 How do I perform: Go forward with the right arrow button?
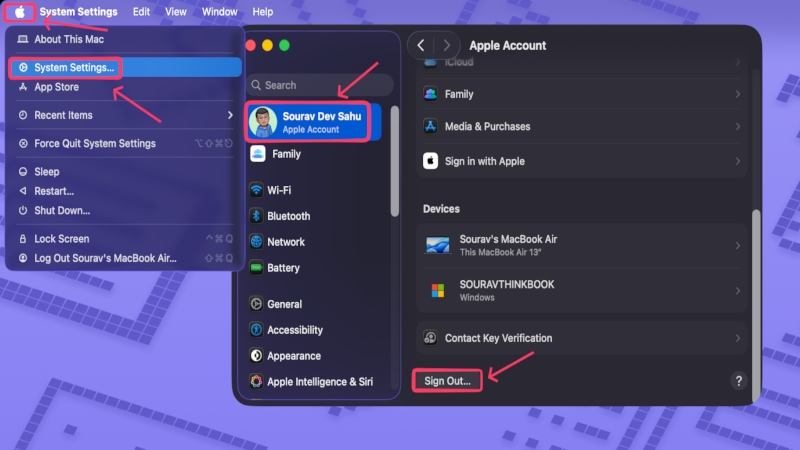click(446, 45)
